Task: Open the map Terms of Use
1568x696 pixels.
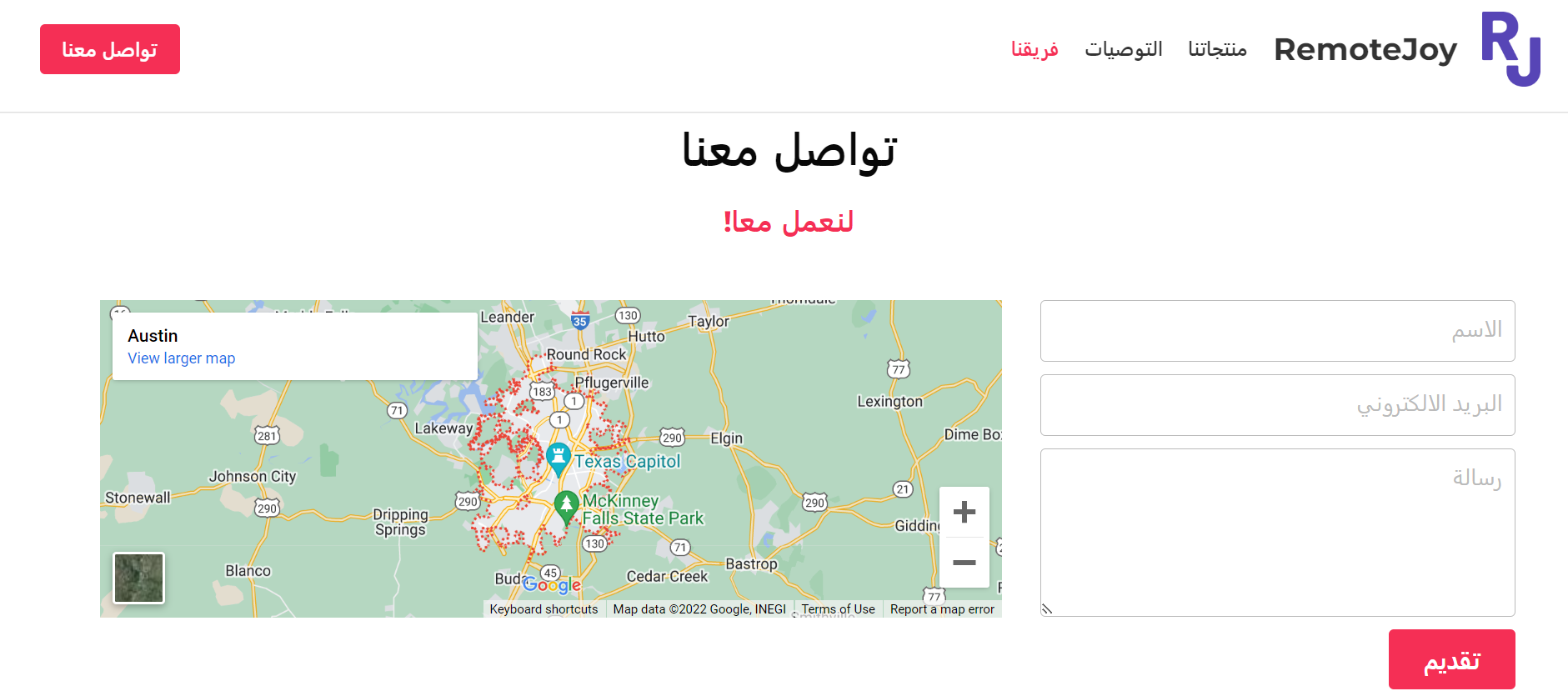Action: pyautogui.click(x=838, y=609)
